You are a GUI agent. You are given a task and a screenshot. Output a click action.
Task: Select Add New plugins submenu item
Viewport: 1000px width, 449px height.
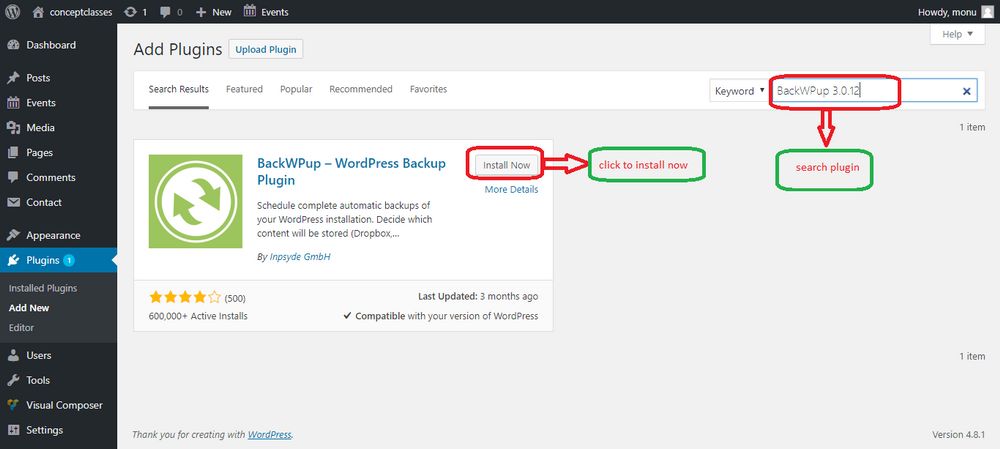tap(29, 308)
